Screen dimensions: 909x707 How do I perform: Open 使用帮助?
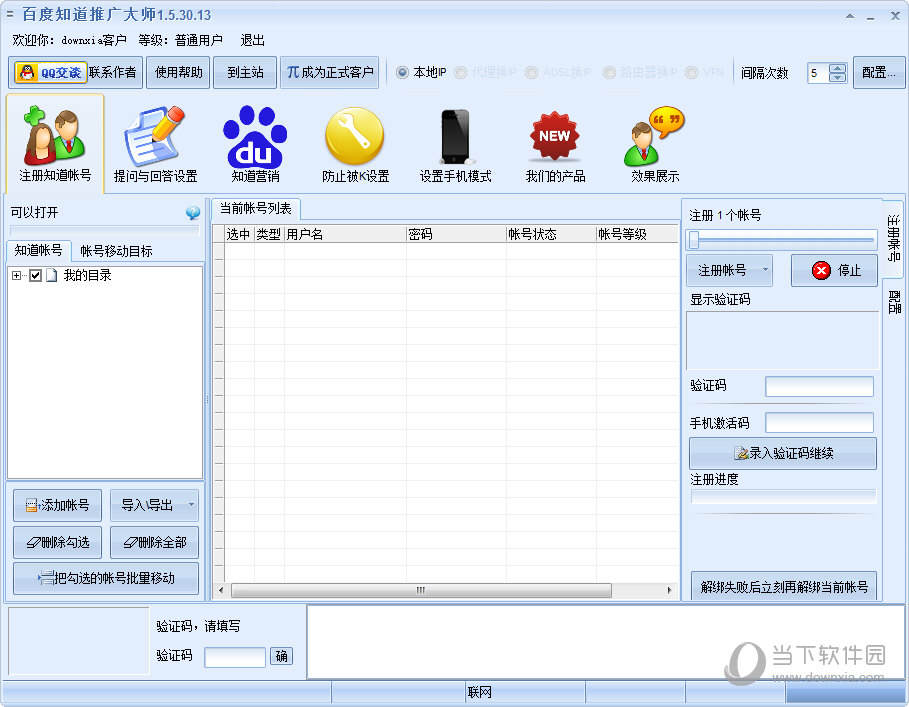pos(179,72)
